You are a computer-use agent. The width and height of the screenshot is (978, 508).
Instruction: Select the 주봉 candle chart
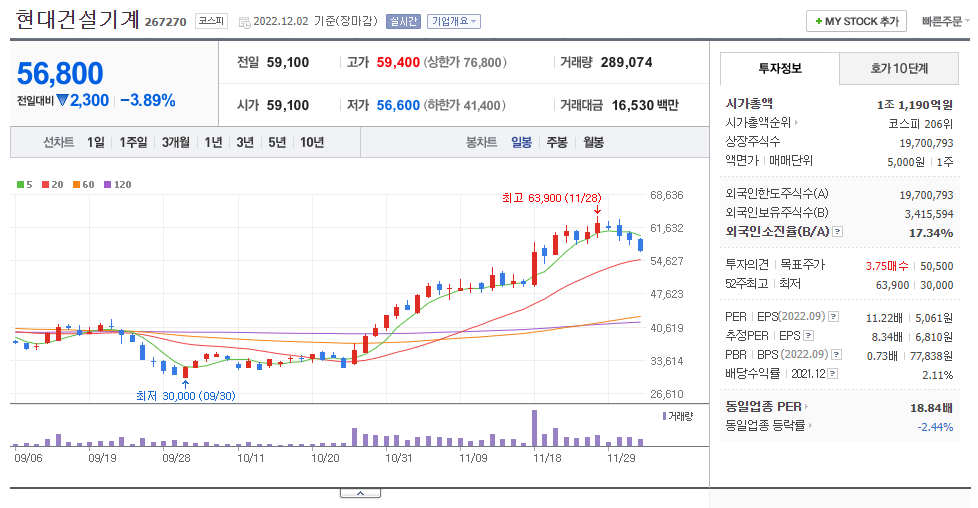click(x=557, y=142)
